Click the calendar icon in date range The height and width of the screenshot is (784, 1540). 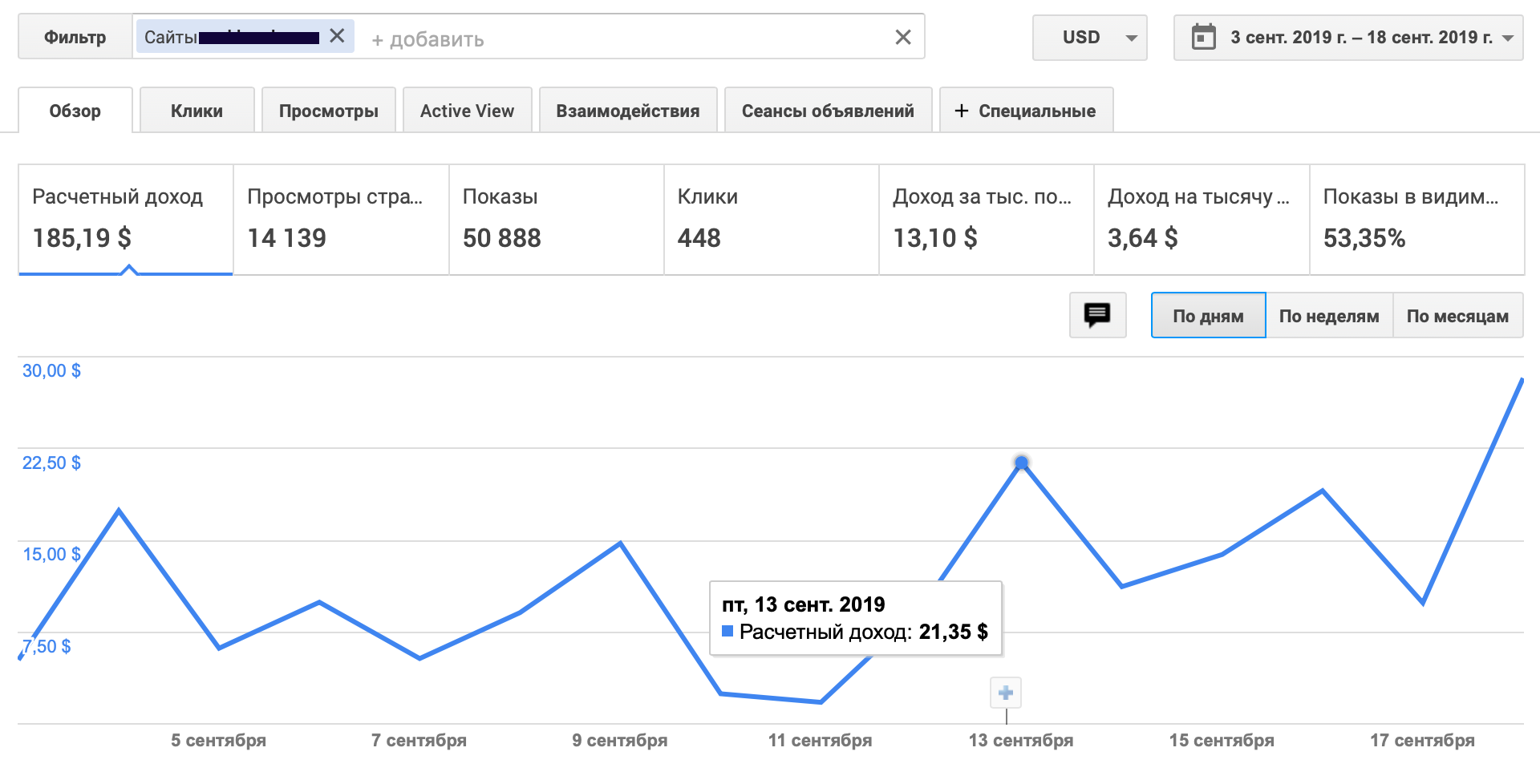coord(1203,37)
